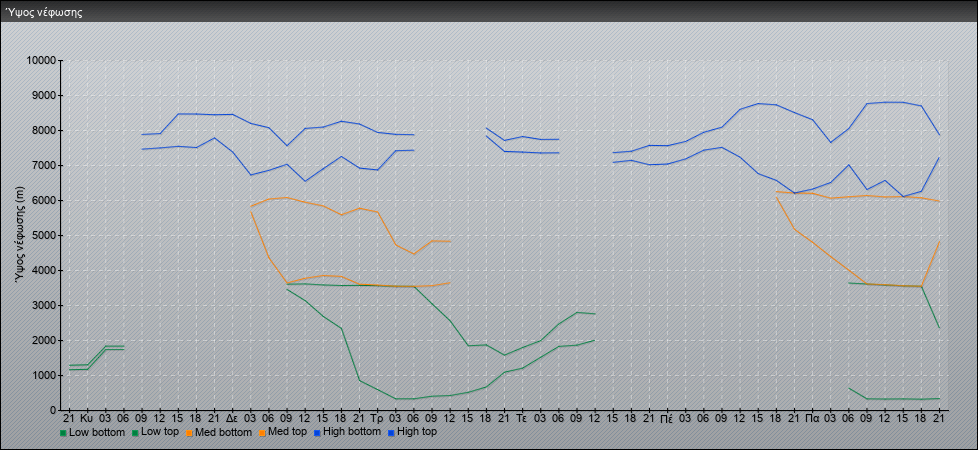Click the 10000 value on the height axis
Viewport: 978px width, 450px height.
[42, 61]
